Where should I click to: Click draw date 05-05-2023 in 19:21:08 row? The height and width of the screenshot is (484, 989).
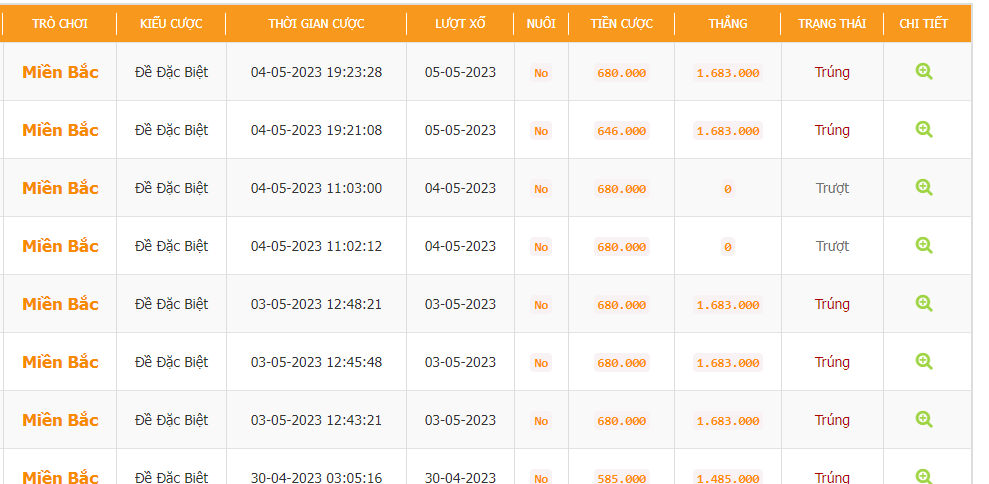460,130
